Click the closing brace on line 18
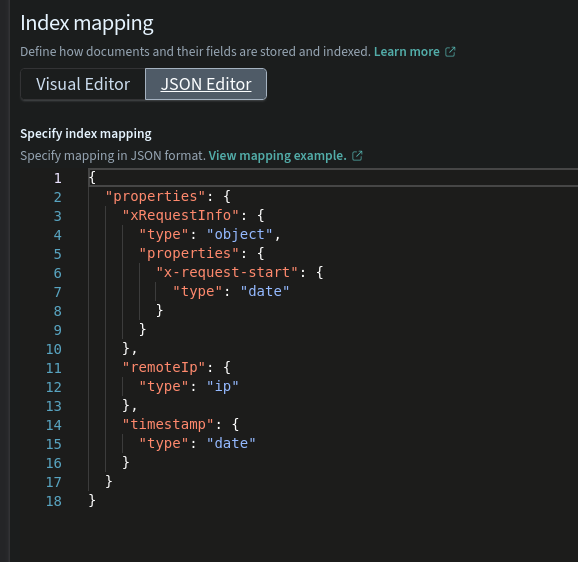Screen dimensions: 578x562 [92, 500]
